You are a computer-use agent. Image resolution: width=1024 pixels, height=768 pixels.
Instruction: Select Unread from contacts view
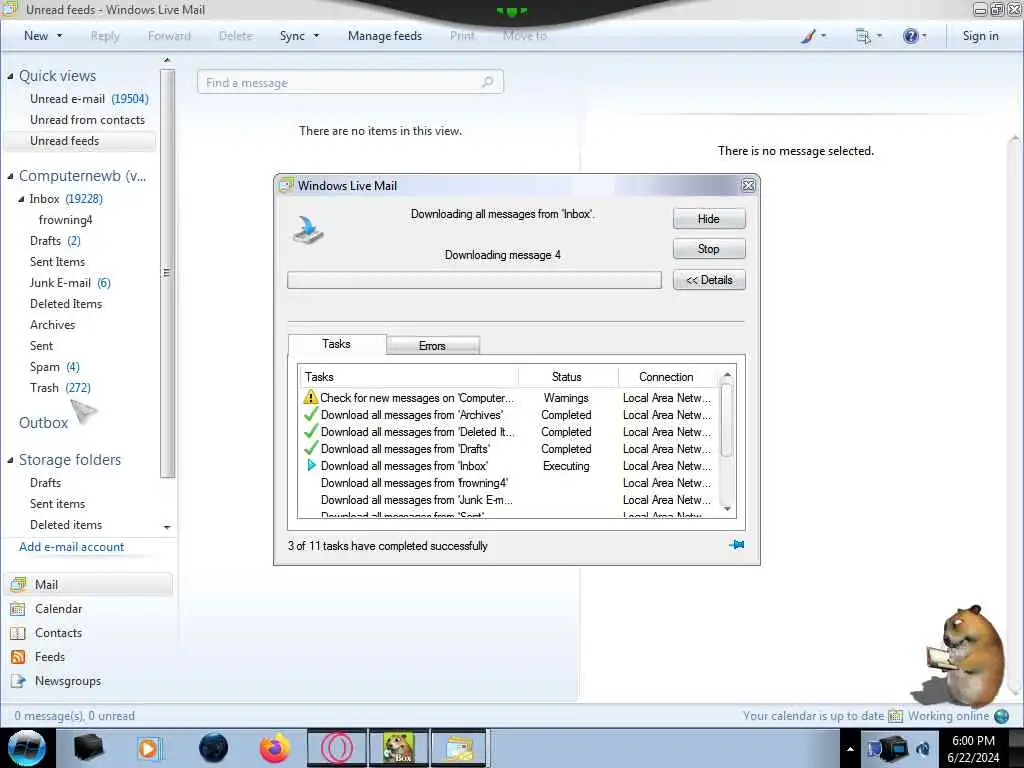click(x=88, y=120)
